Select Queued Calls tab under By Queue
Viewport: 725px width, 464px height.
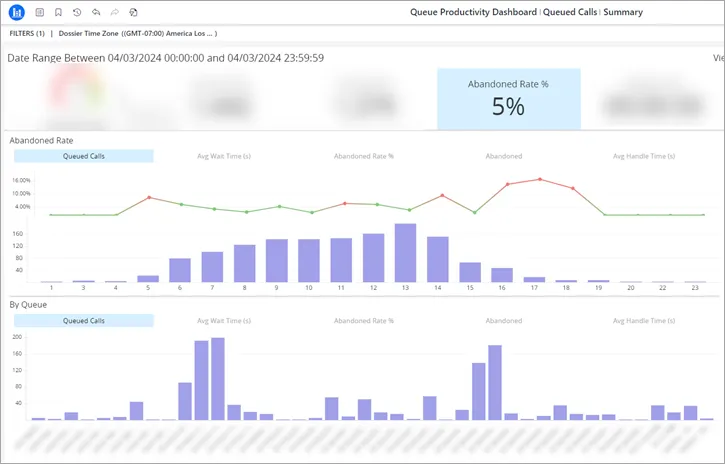84,321
